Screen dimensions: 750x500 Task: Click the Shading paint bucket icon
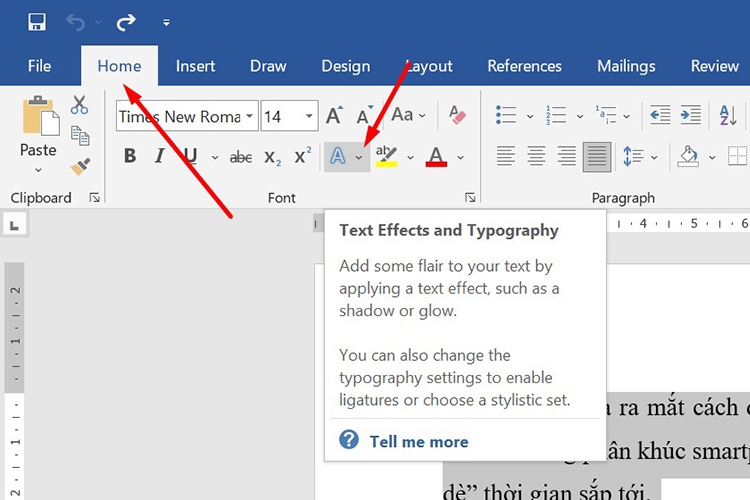[688, 156]
